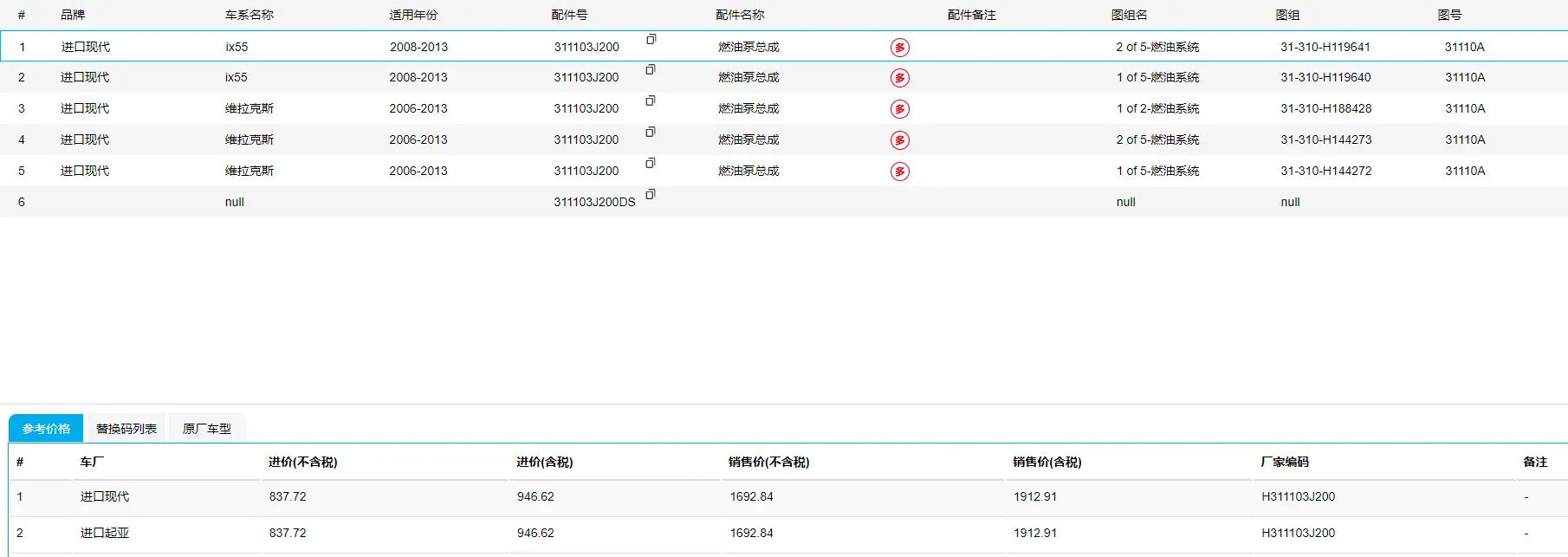Copy part number in row 1
Image resolution: width=1568 pixels, height=557 pixels.
(x=651, y=39)
